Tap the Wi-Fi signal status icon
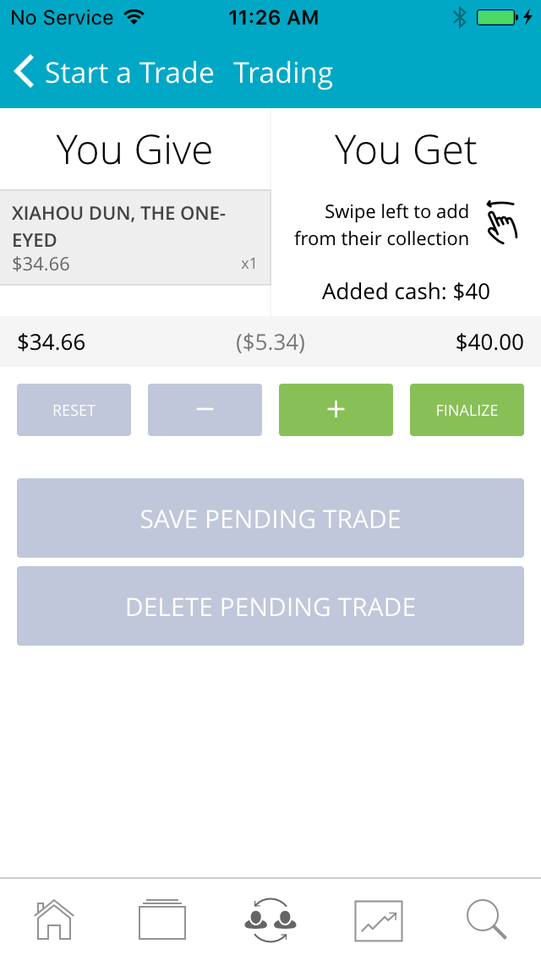 point(133,17)
